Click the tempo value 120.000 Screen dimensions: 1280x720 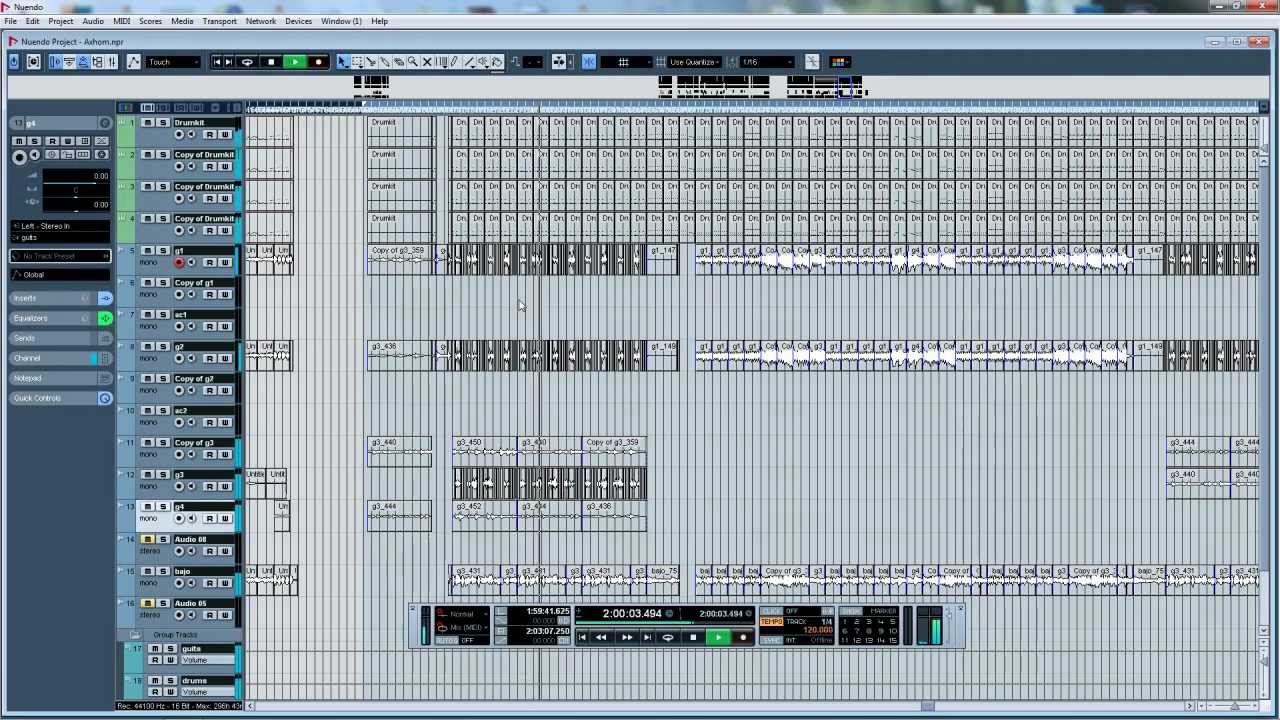pos(818,631)
